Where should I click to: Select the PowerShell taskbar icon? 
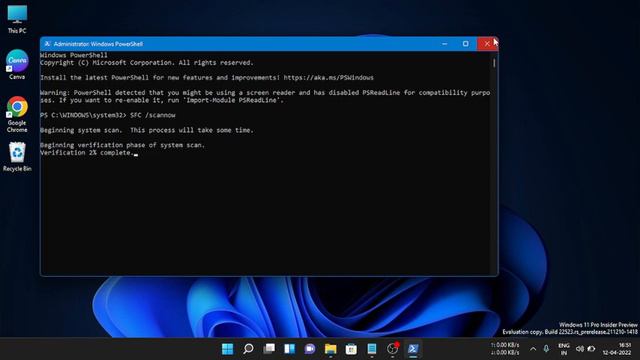point(413,349)
